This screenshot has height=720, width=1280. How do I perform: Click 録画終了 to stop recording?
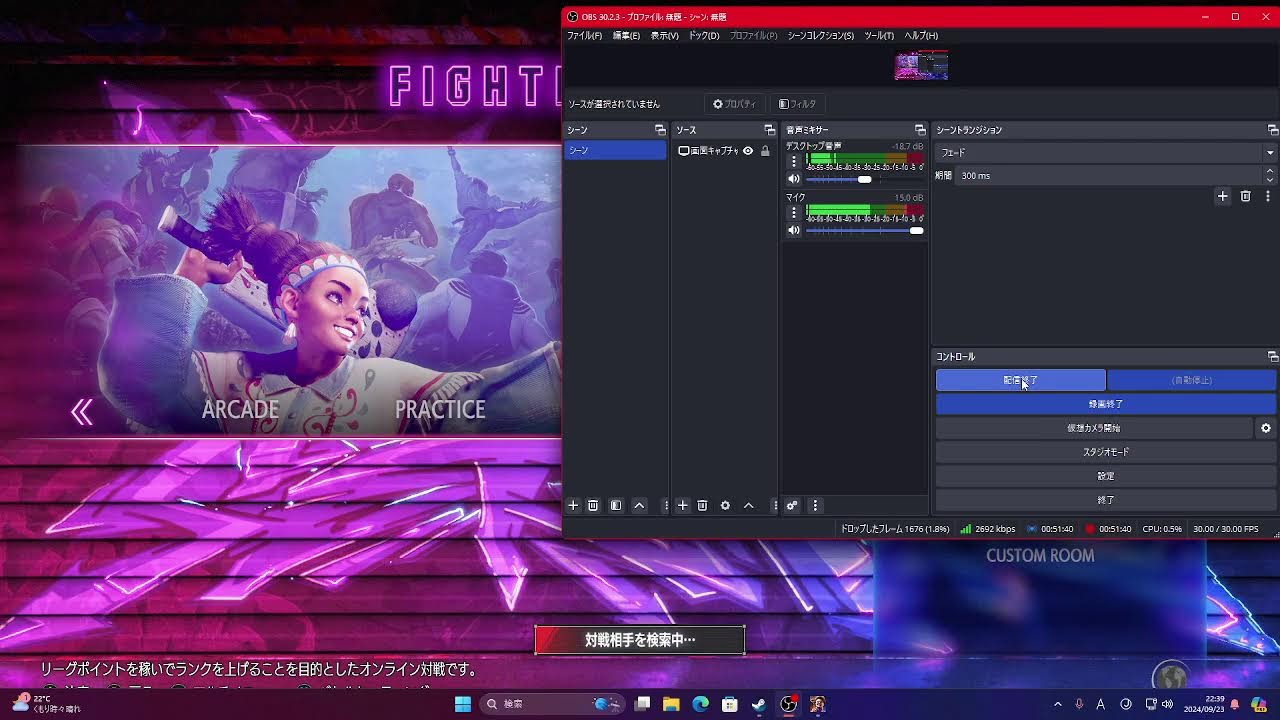pyautogui.click(x=1106, y=404)
